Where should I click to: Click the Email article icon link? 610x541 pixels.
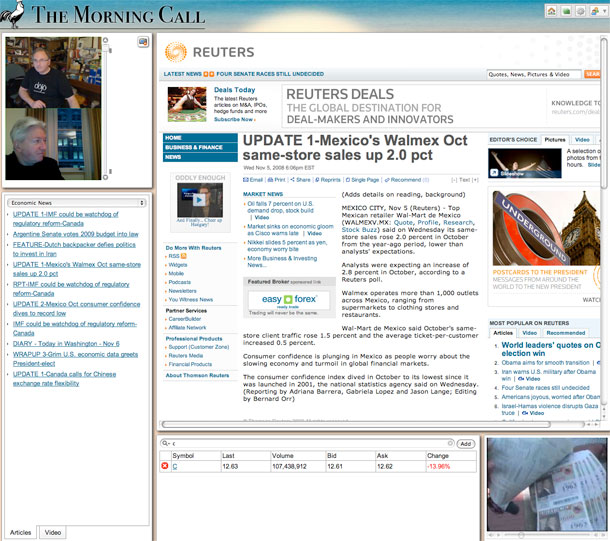pos(253,180)
